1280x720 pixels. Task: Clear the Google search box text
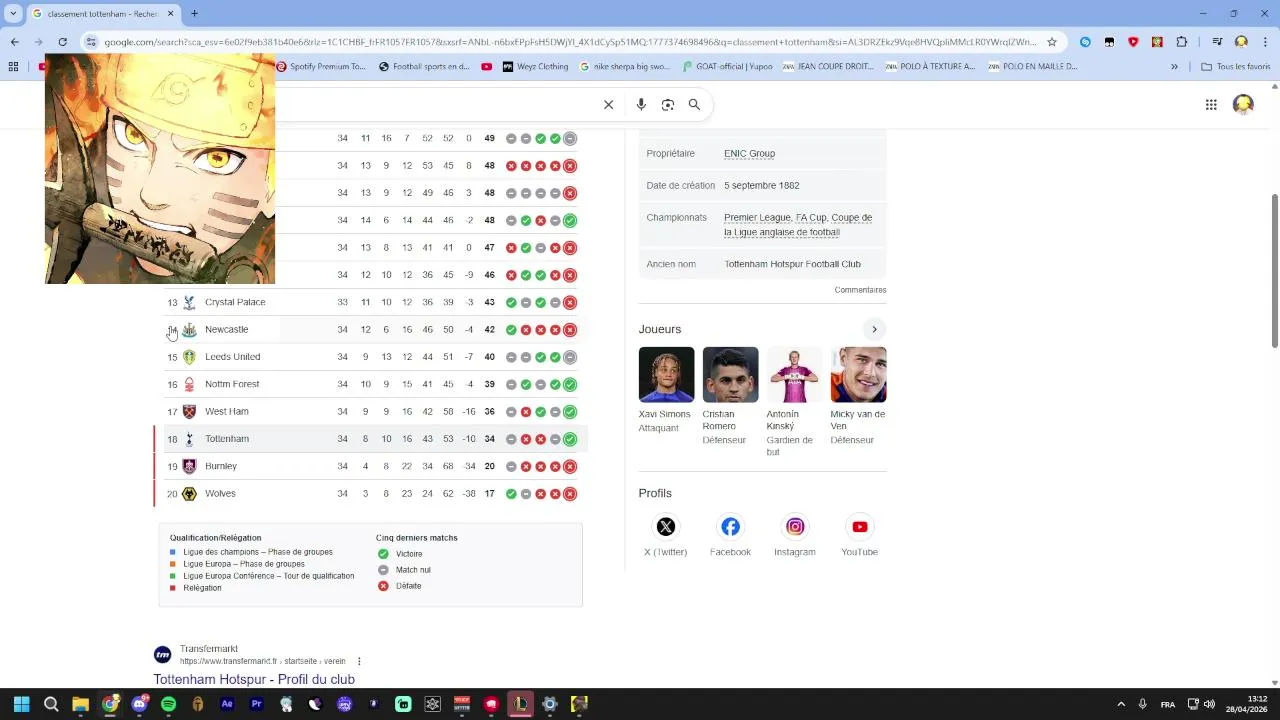[608, 104]
